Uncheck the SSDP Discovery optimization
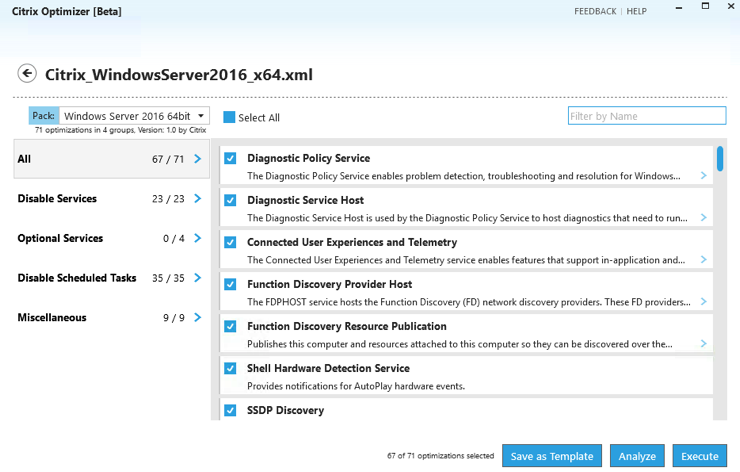Viewport: 740px width, 472px height. coord(230,410)
